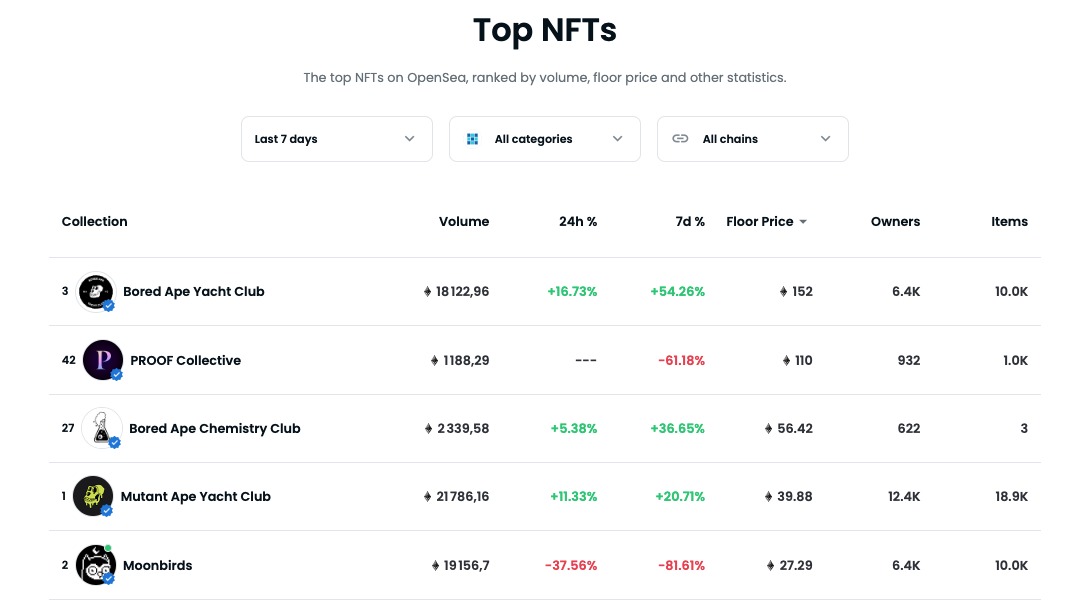Viewport: 1074px width, 602px height.
Task: Sort by Owners column header
Action: 895,222
